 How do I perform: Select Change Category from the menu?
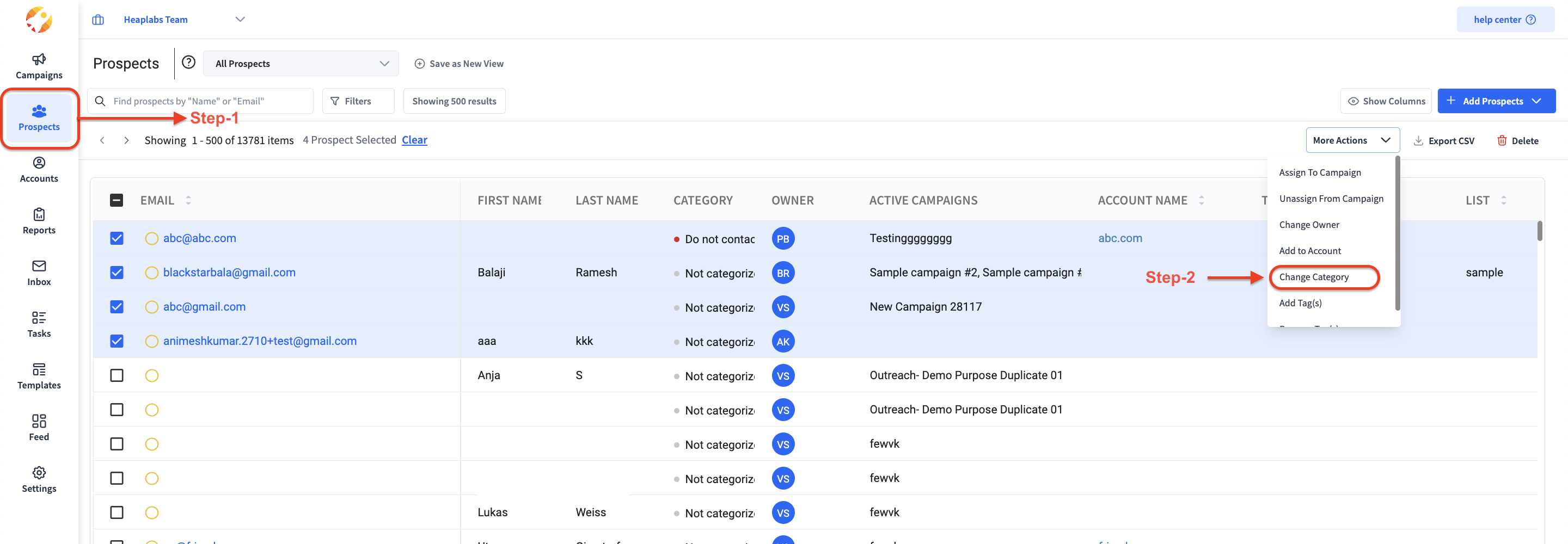pyautogui.click(x=1314, y=277)
